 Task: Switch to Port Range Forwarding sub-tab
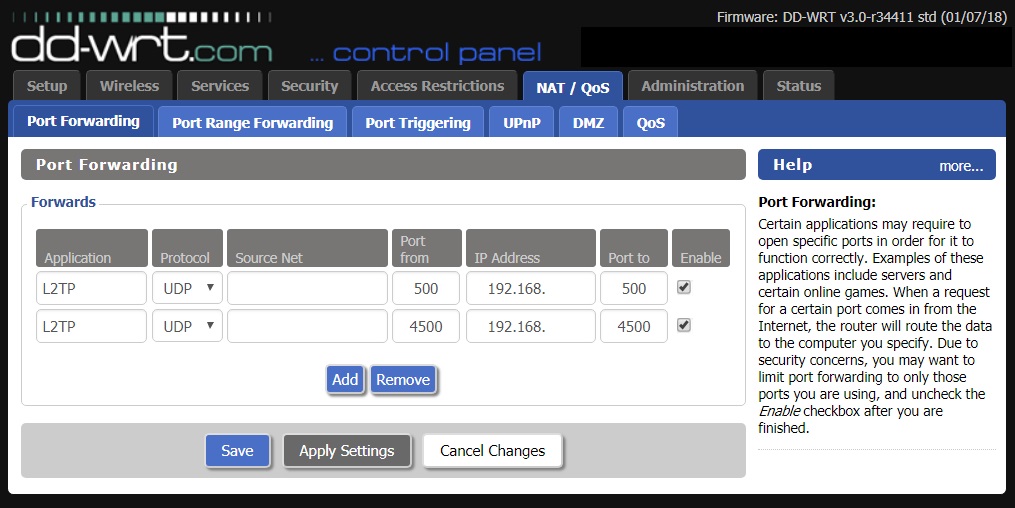252,122
